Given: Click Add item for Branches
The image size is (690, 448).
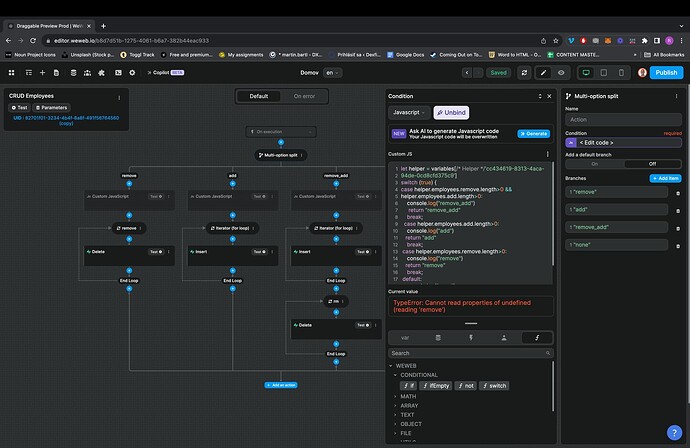Looking at the screenshot, I should coord(665,178).
